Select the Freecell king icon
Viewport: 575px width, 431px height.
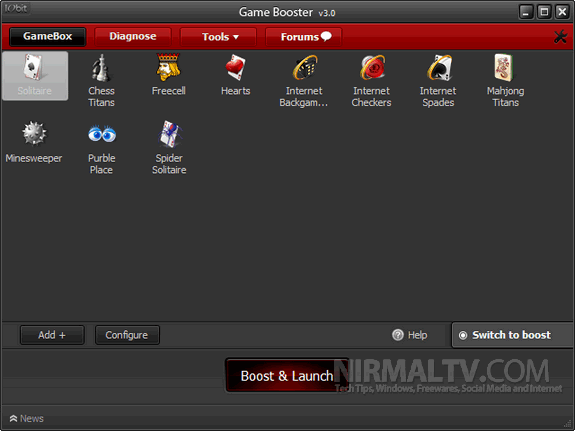coord(168,67)
